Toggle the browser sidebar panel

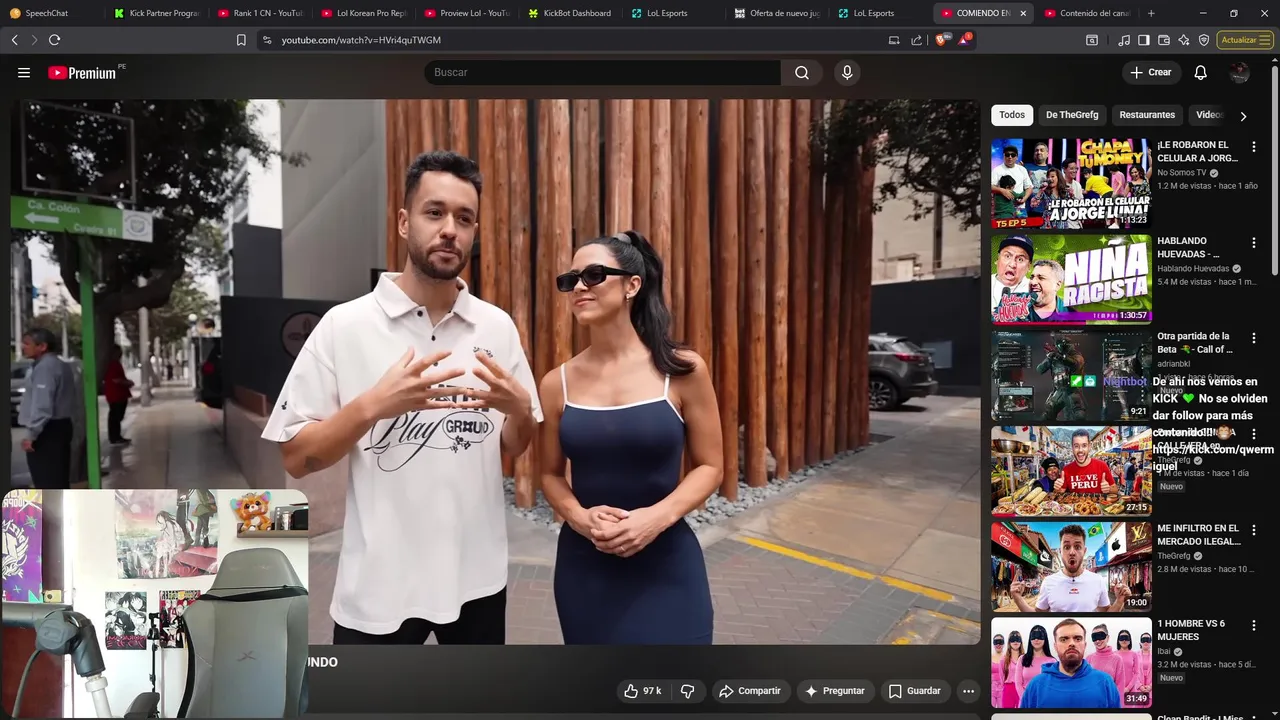(x=1144, y=40)
